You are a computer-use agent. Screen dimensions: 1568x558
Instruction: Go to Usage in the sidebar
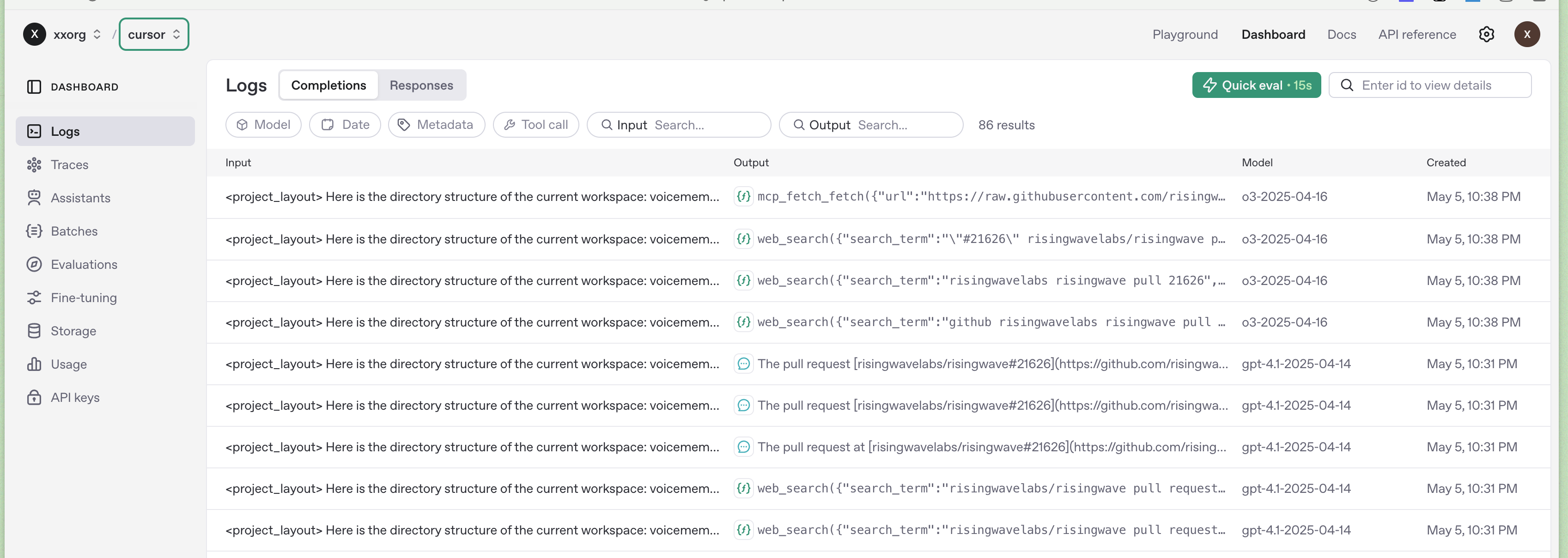105,364
